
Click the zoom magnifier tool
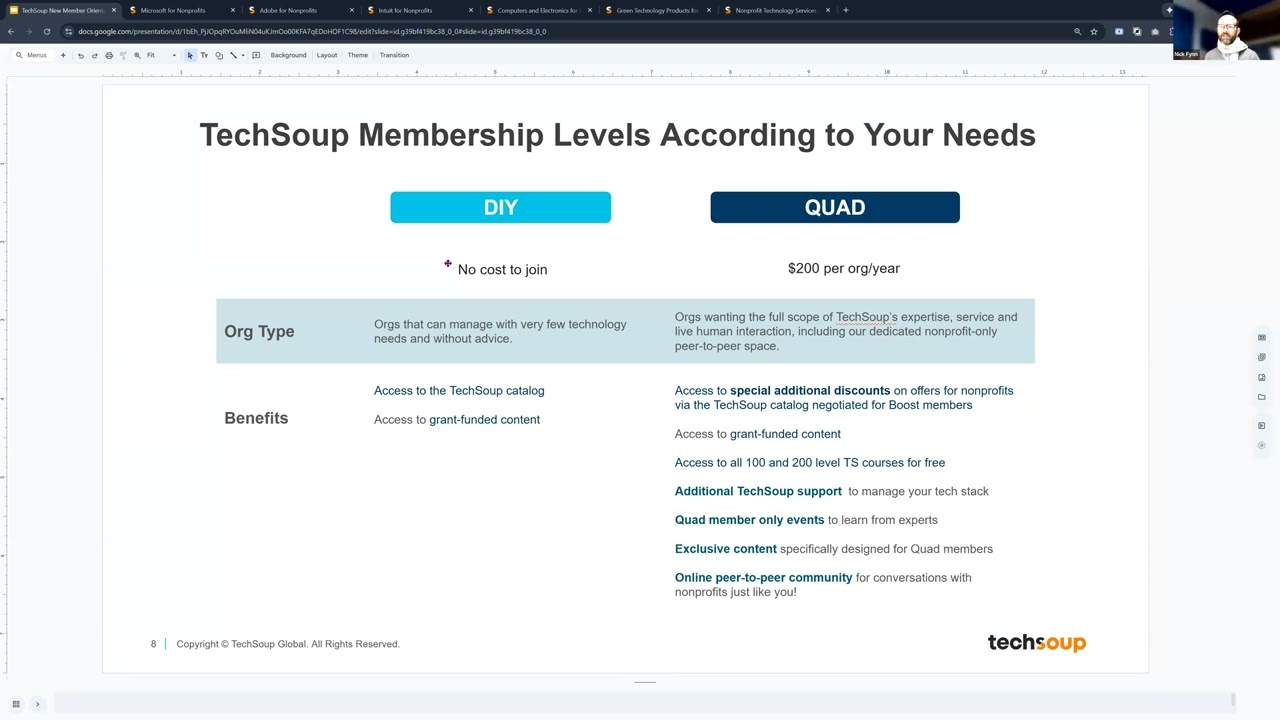[137, 55]
